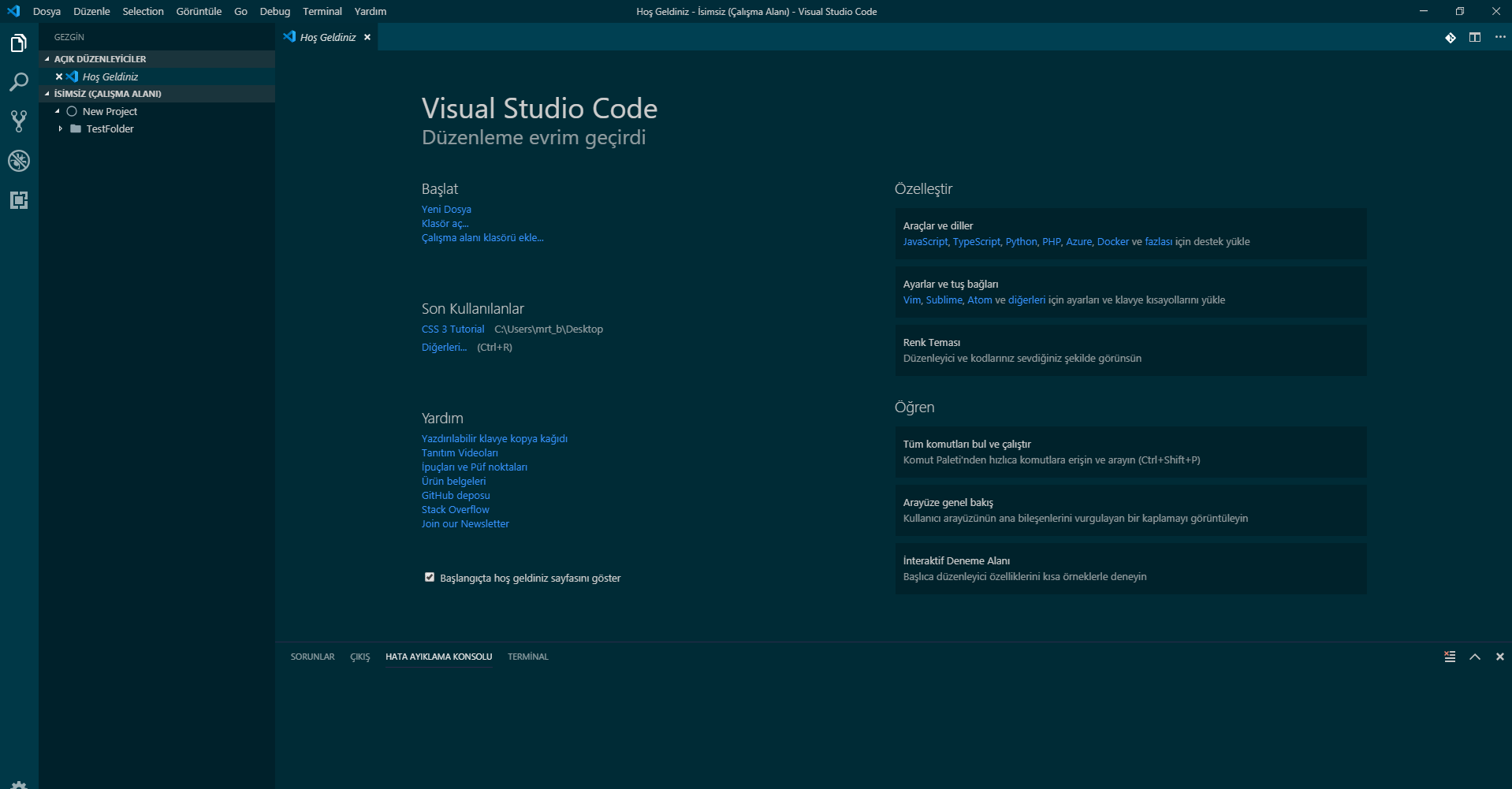Open the More Actions ellipsis icon

pyautogui.click(x=1500, y=37)
